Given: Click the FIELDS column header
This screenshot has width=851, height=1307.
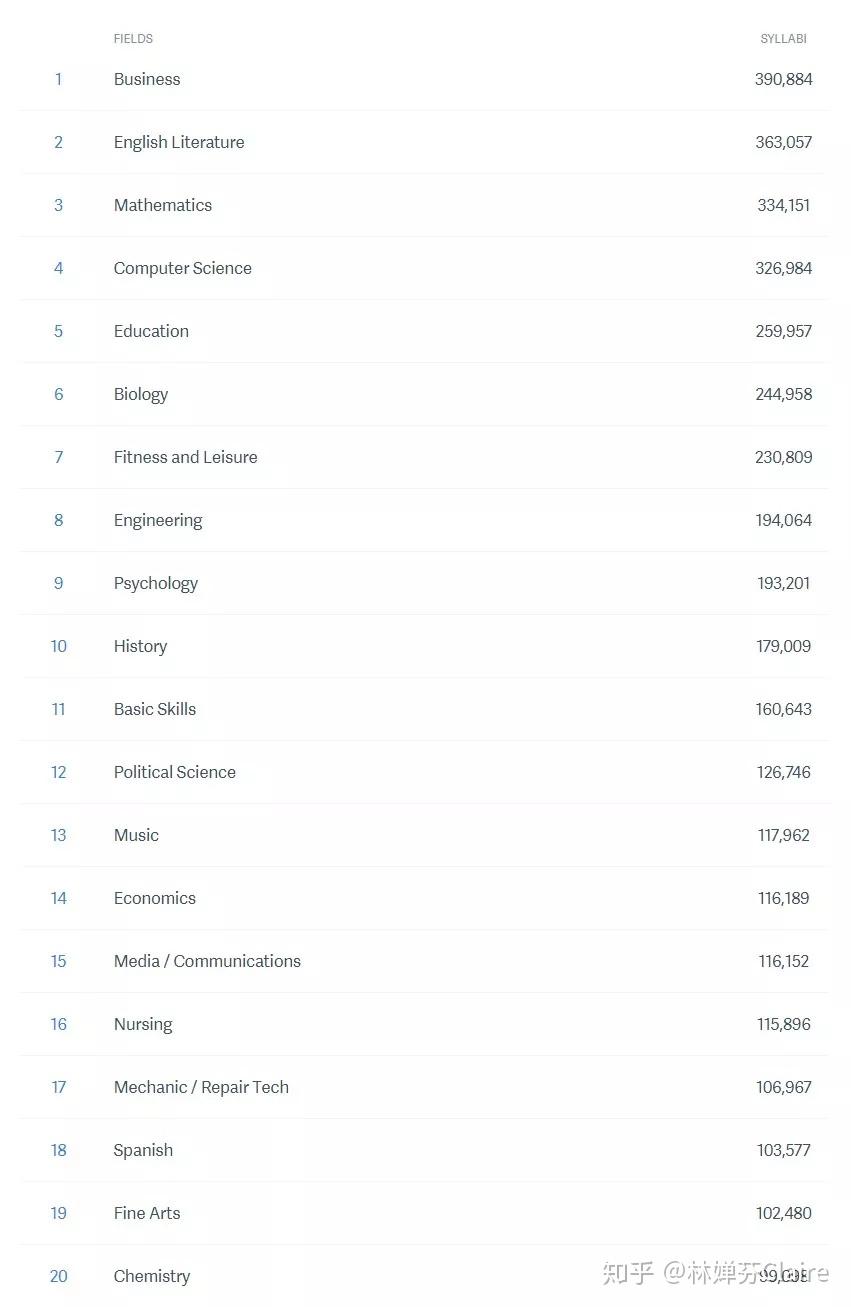Looking at the screenshot, I should click(133, 39).
